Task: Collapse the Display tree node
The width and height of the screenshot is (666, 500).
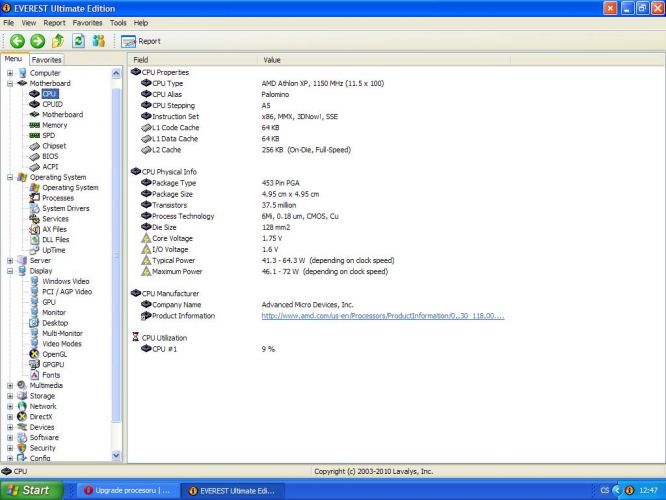Action: pos(10,271)
